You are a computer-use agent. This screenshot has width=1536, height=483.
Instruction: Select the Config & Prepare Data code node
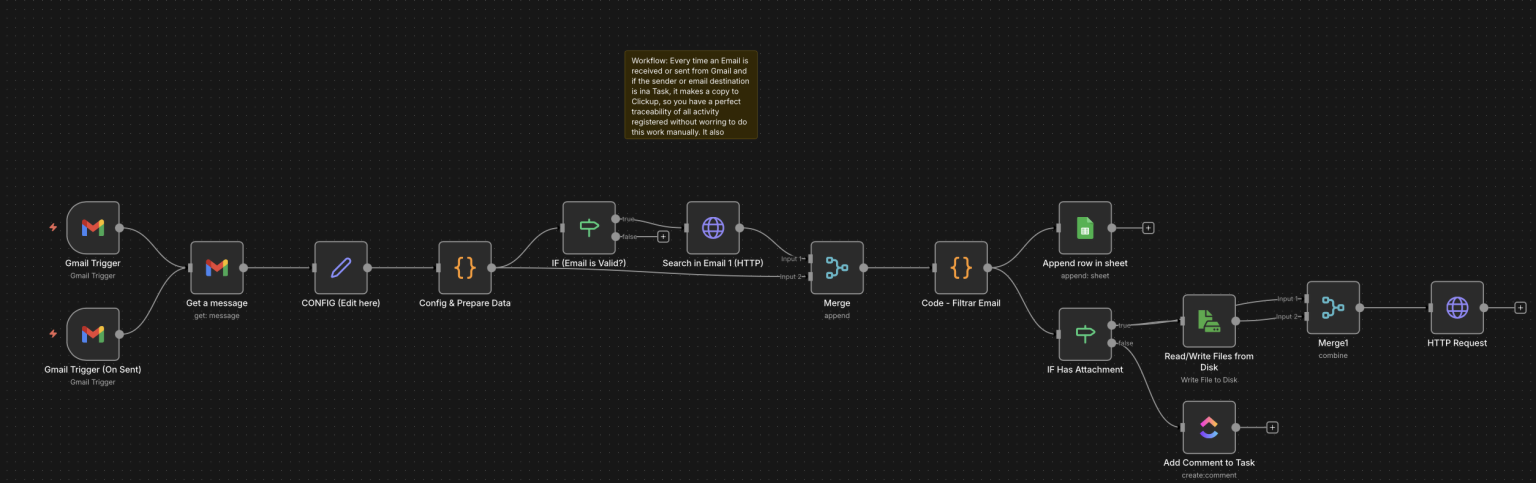click(465, 267)
